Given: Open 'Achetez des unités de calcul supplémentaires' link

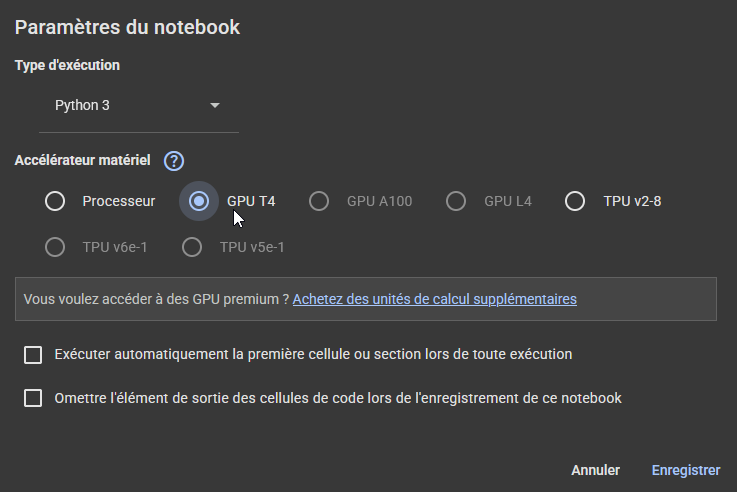Looking at the screenshot, I should pyautogui.click(x=435, y=299).
